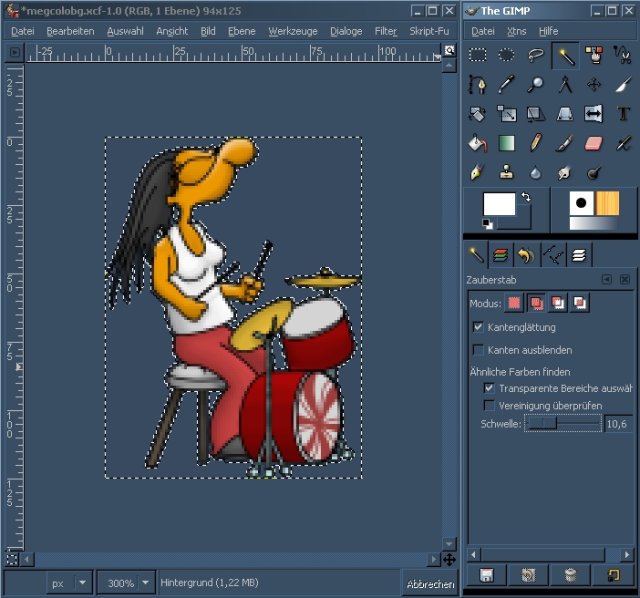Select the Smudge tool
640x598 pixels.
[565, 173]
